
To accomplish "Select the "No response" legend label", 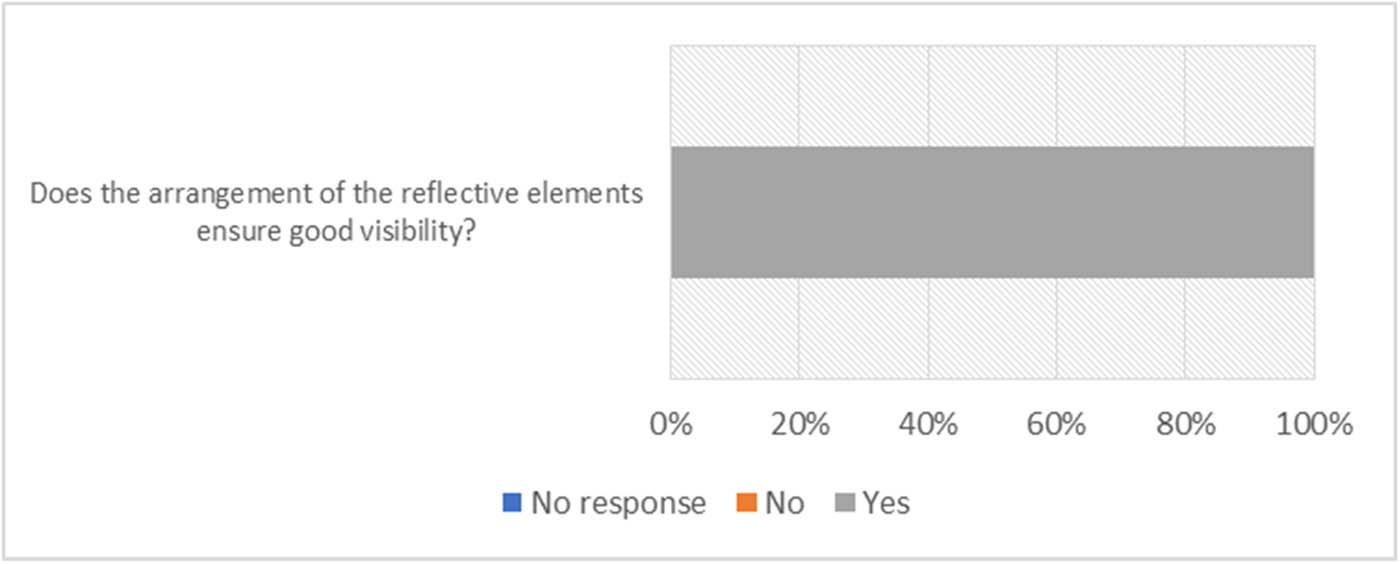I will (x=618, y=503).
